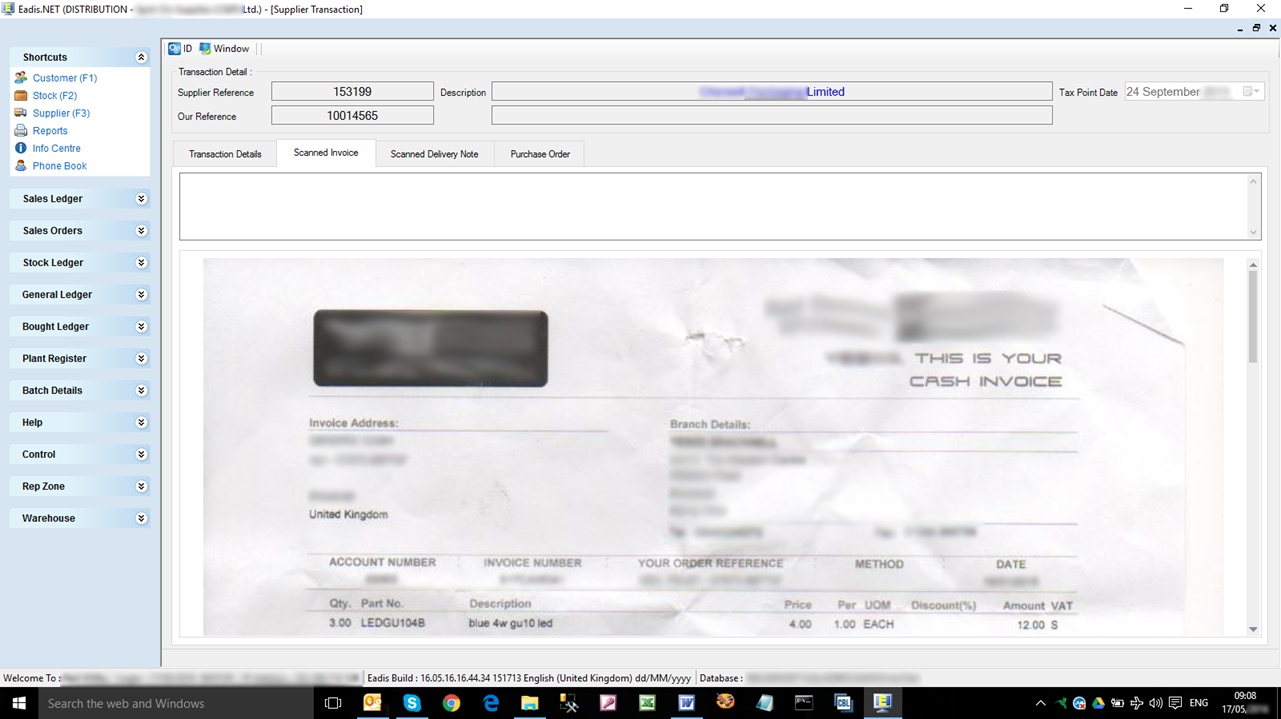The height and width of the screenshot is (719, 1281).
Task: Launch Skype from the taskbar
Action: click(411, 703)
